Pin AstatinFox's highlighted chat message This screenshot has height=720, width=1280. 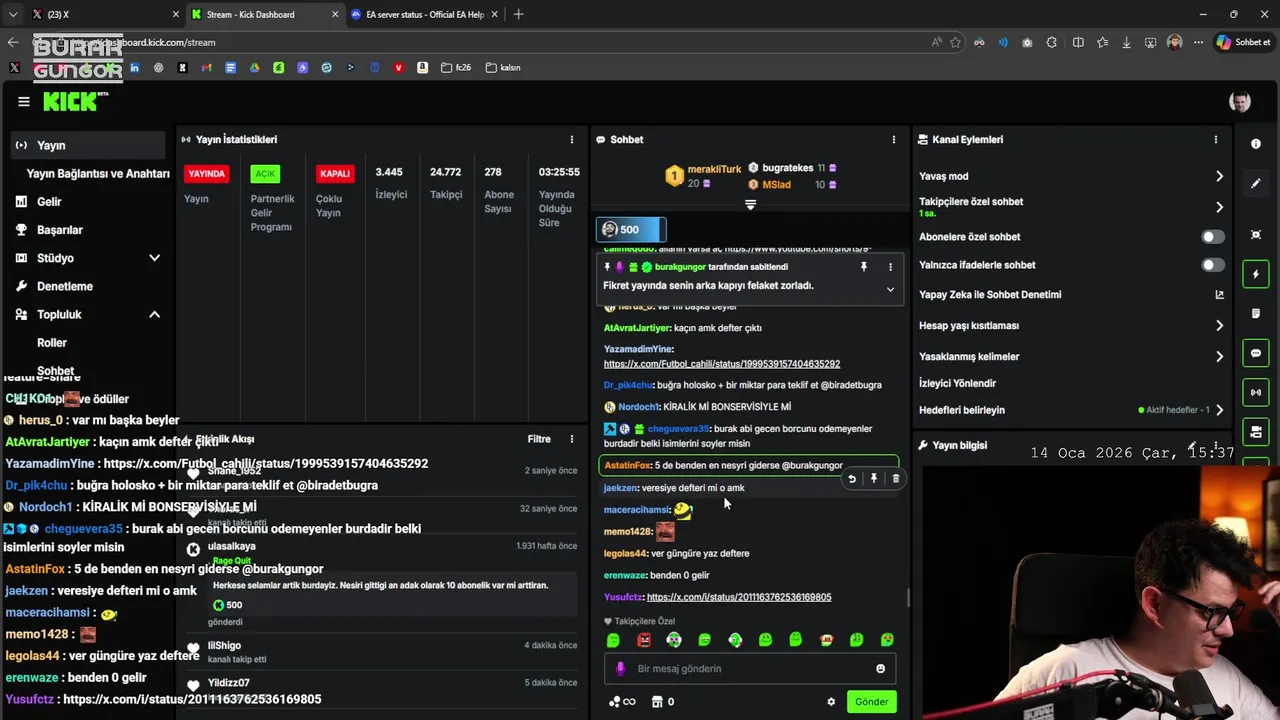(x=874, y=479)
